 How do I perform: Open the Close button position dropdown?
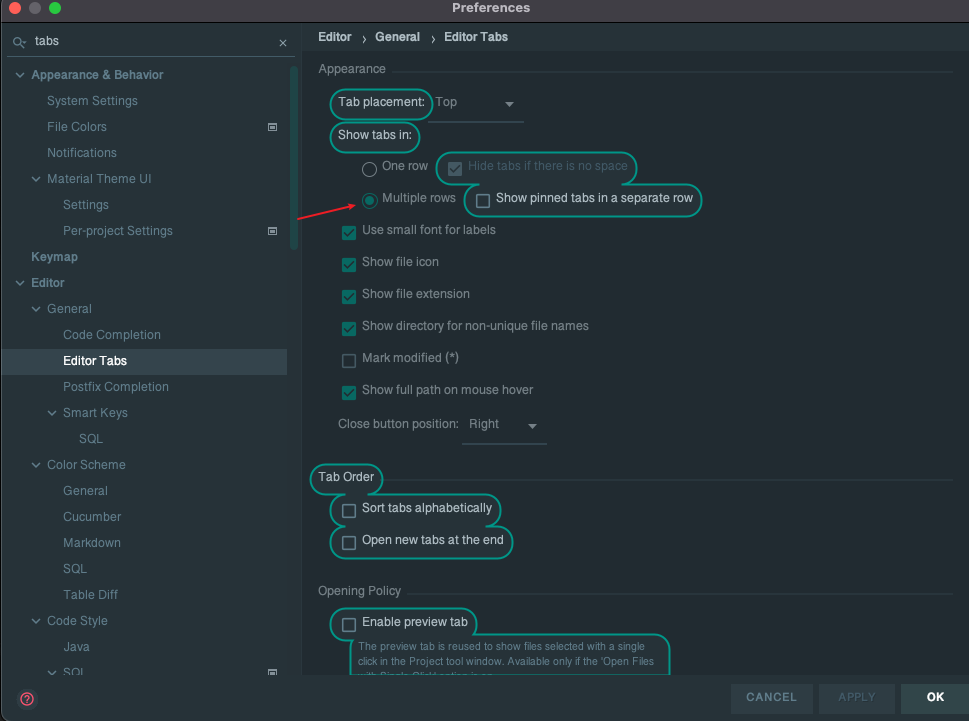point(506,426)
